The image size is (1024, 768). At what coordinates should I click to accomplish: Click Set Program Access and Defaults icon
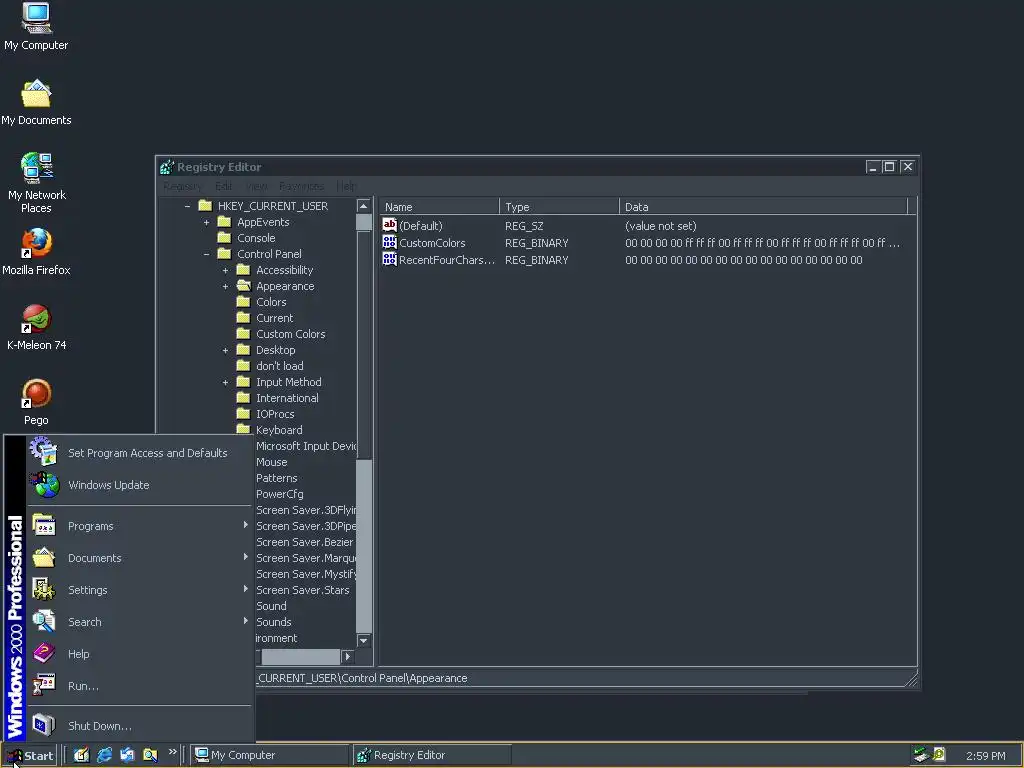click(44, 451)
